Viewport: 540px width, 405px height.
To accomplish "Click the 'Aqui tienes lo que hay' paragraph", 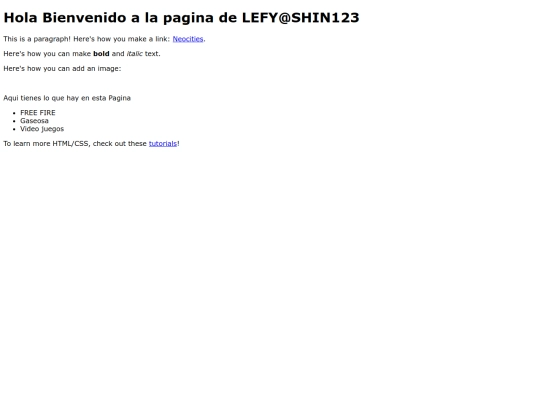I will click(67, 98).
